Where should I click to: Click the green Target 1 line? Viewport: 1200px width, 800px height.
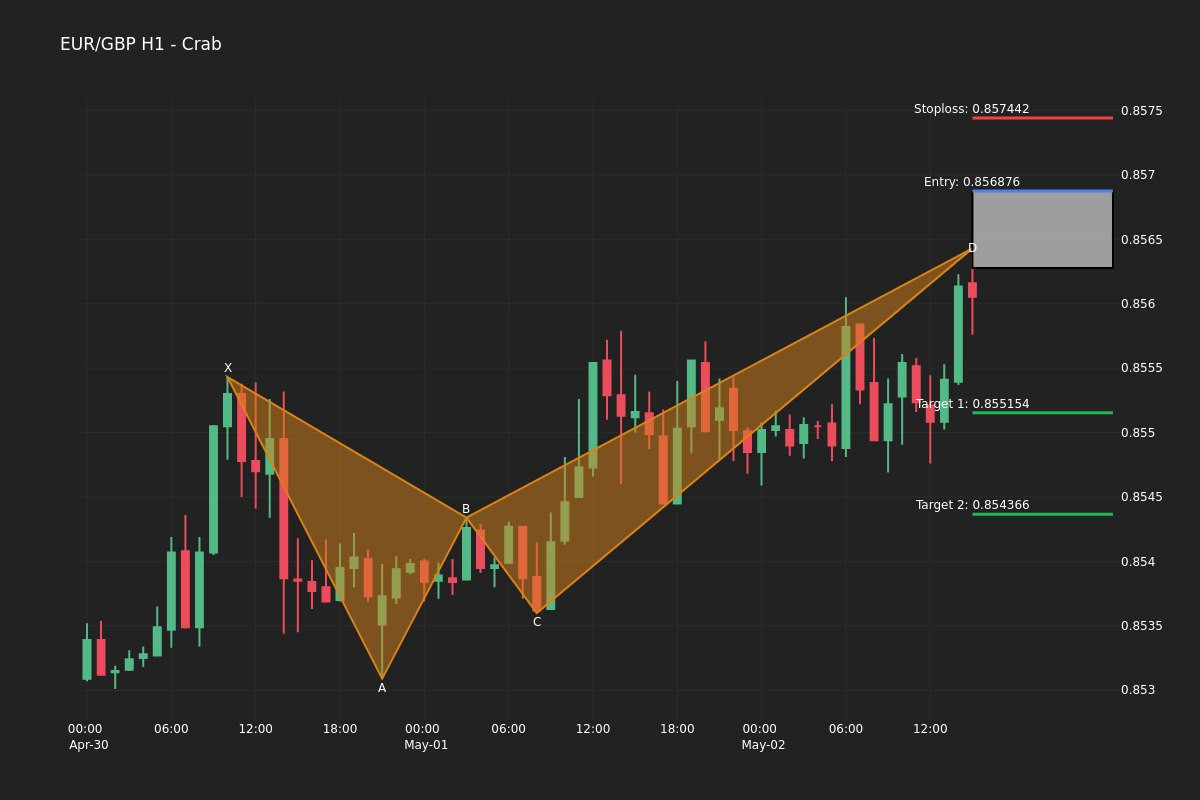pos(1042,412)
